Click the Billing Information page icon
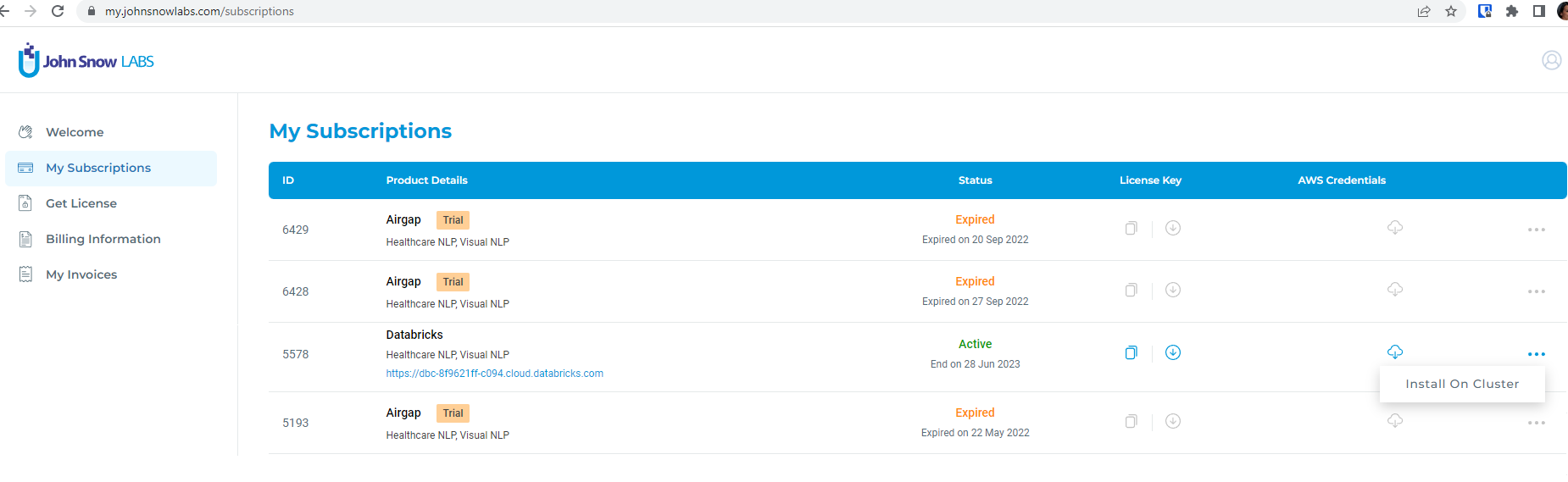 click(x=26, y=239)
